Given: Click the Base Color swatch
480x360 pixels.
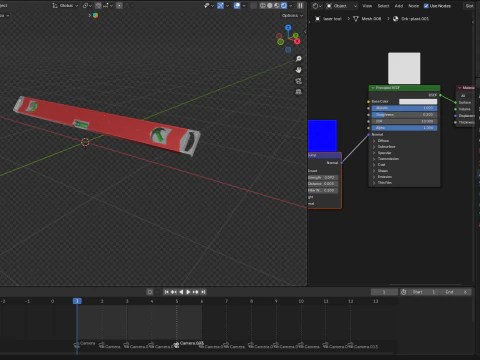Looking at the screenshot, I should [x=418, y=101].
